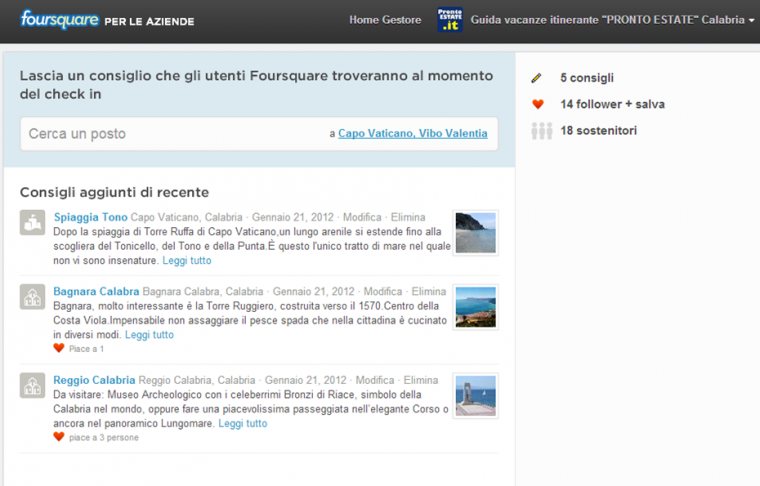Image resolution: width=760 pixels, height=486 pixels.
Task: Click the Pronto Estate .it logo icon
Action: coord(450,20)
